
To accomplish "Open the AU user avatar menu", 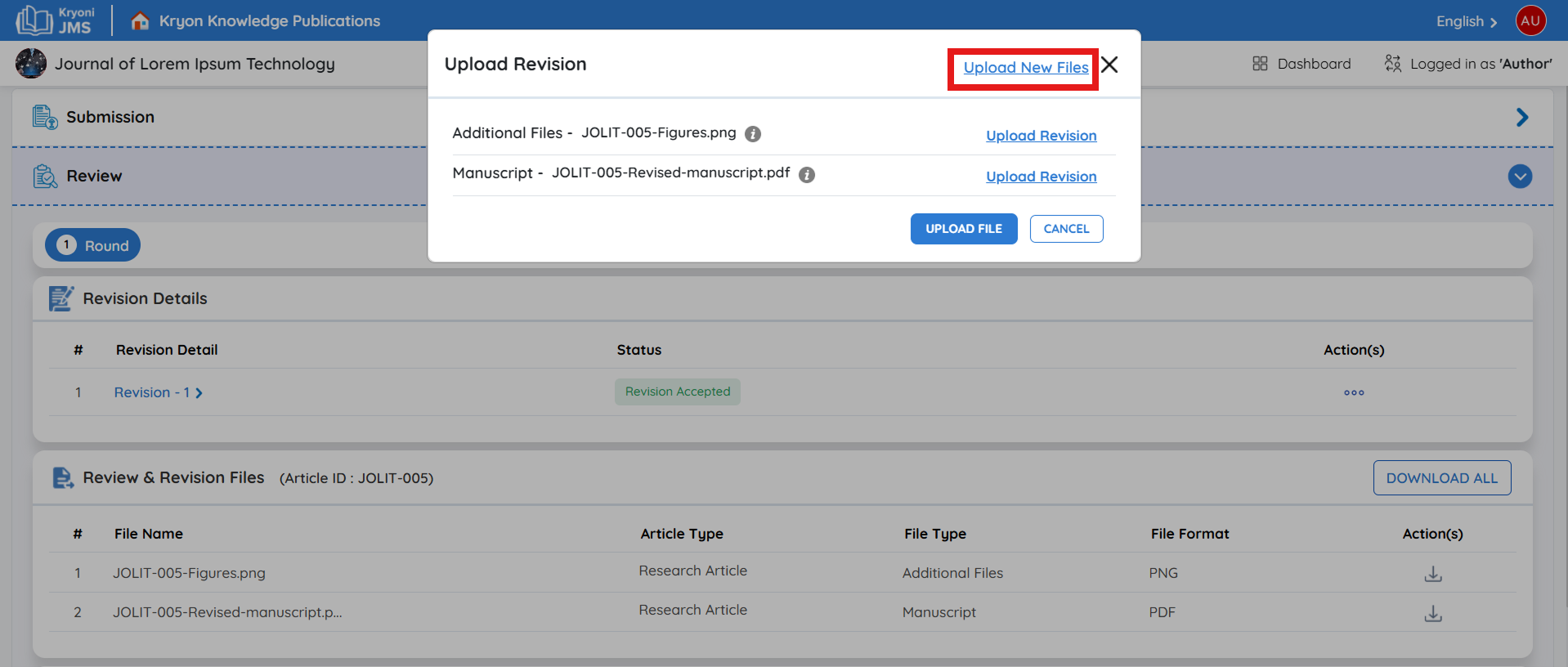I will pyautogui.click(x=1530, y=20).
